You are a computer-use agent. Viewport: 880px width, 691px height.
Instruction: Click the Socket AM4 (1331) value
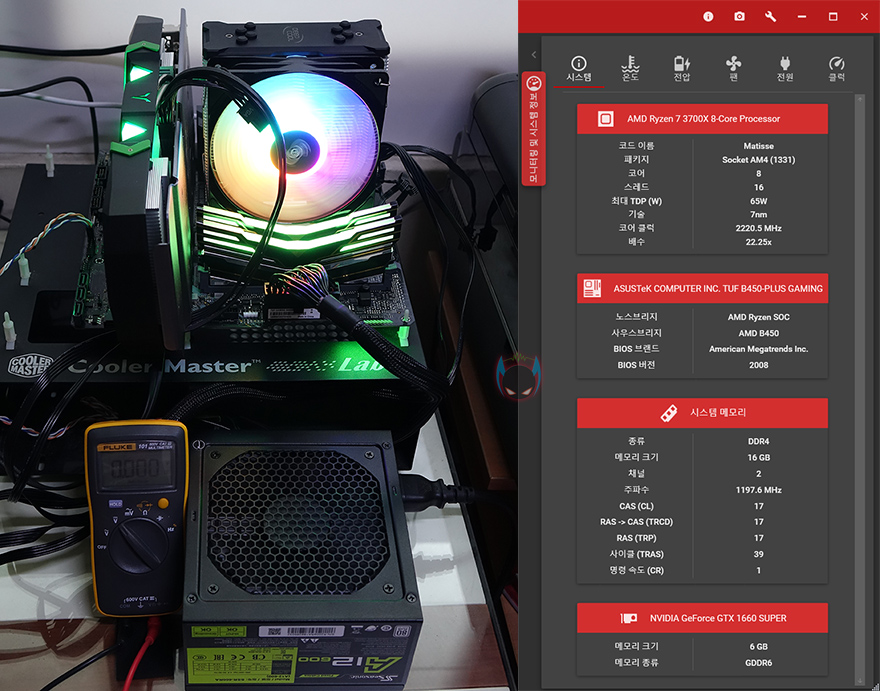(x=759, y=159)
